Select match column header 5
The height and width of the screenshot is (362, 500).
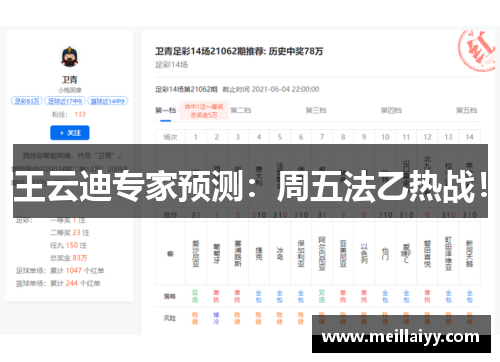(280, 137)
